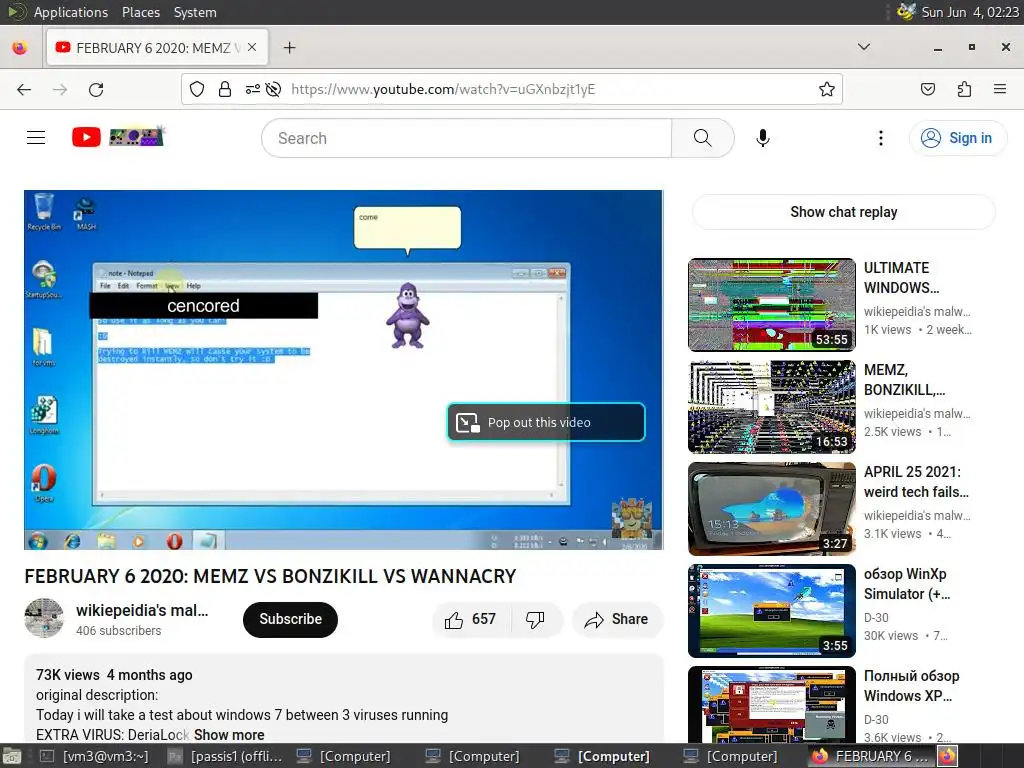Click the bee tray icon in top panel
Image resolution: width=1024 pixels, height=768 pixels.
pos(906,12)
